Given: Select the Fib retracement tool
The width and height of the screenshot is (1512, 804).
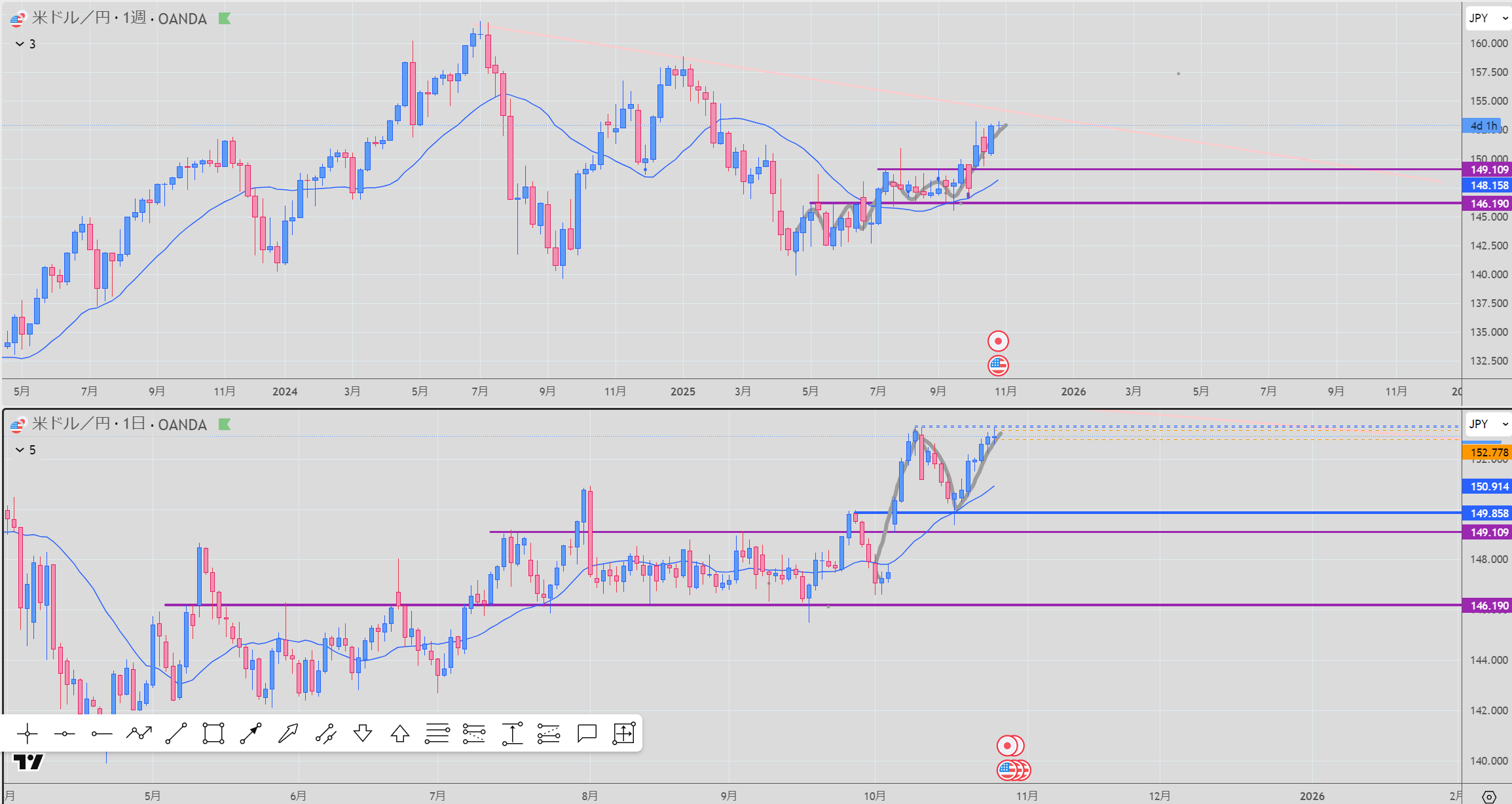Looking at the screenshot, I should point(437,733).
